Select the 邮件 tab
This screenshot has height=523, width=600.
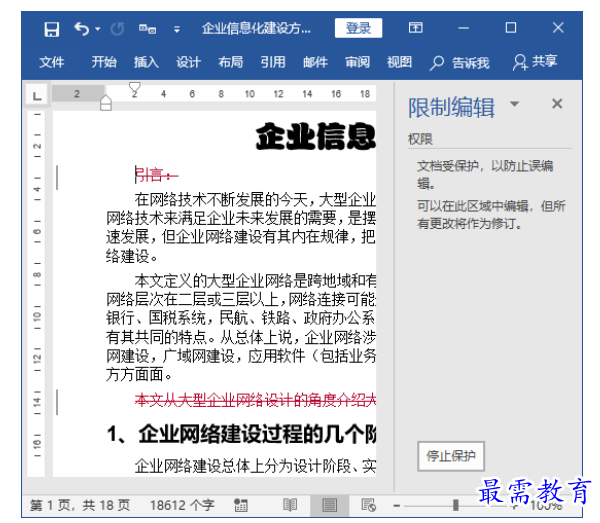(x=315, y=62)
